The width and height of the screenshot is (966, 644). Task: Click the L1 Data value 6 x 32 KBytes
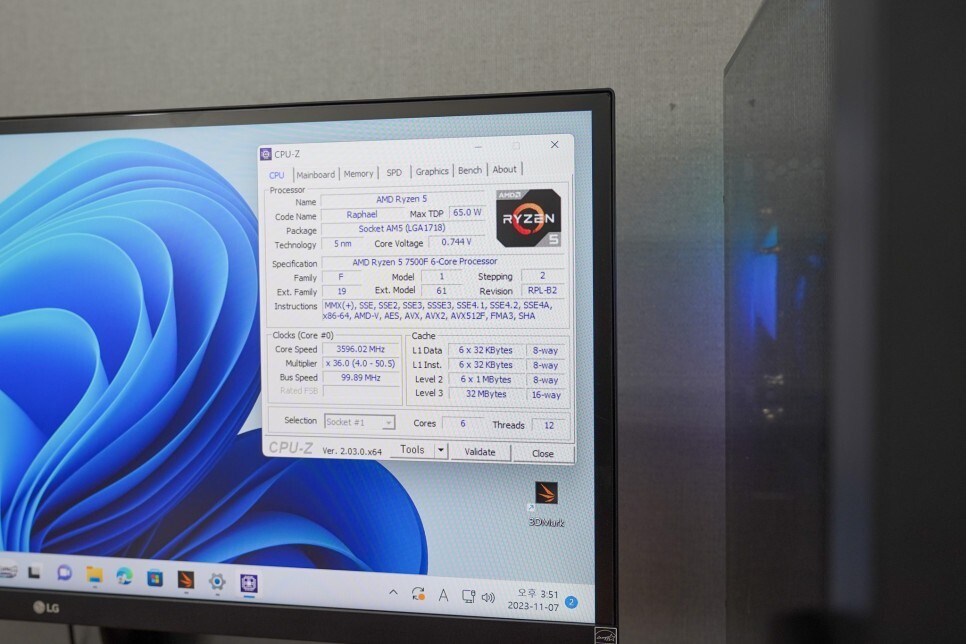485,350
